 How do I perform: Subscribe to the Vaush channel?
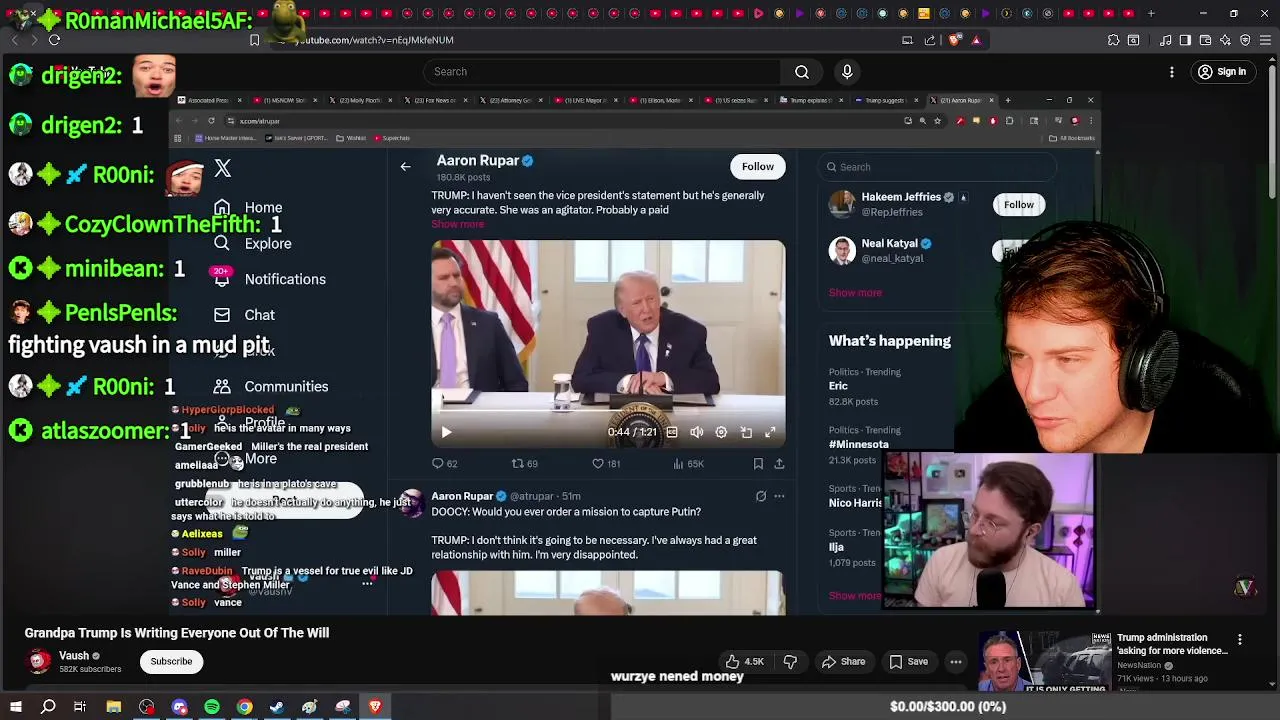tap(171, 661)
